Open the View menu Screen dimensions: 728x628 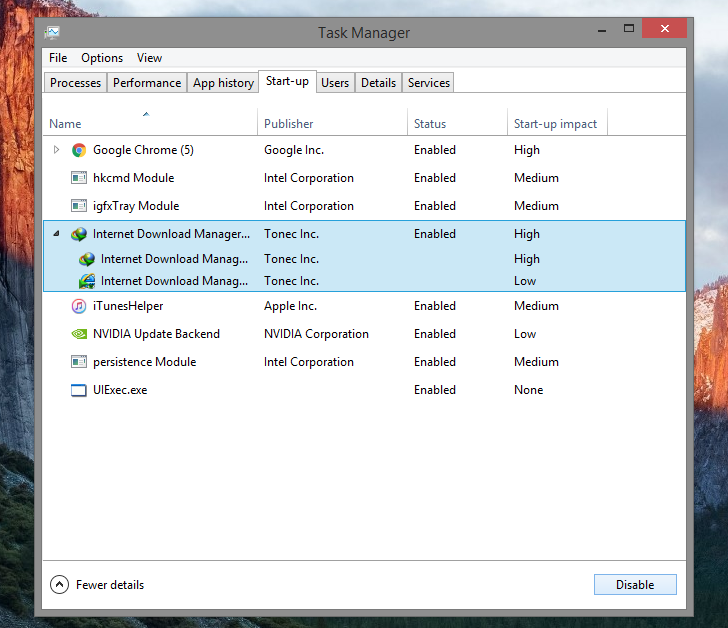point(149,58)
